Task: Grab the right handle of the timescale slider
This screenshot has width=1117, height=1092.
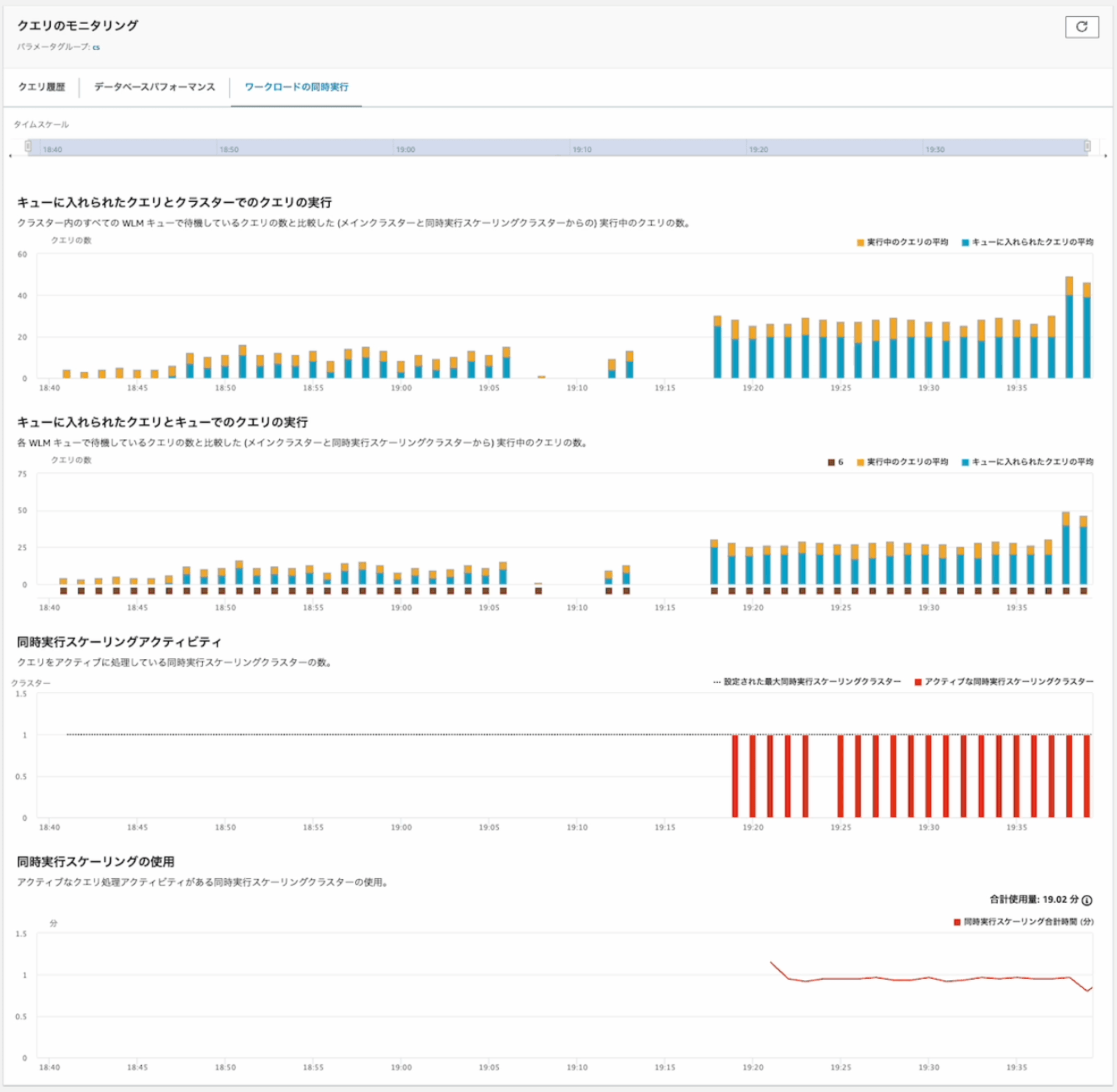Action: coord(1087,146)
